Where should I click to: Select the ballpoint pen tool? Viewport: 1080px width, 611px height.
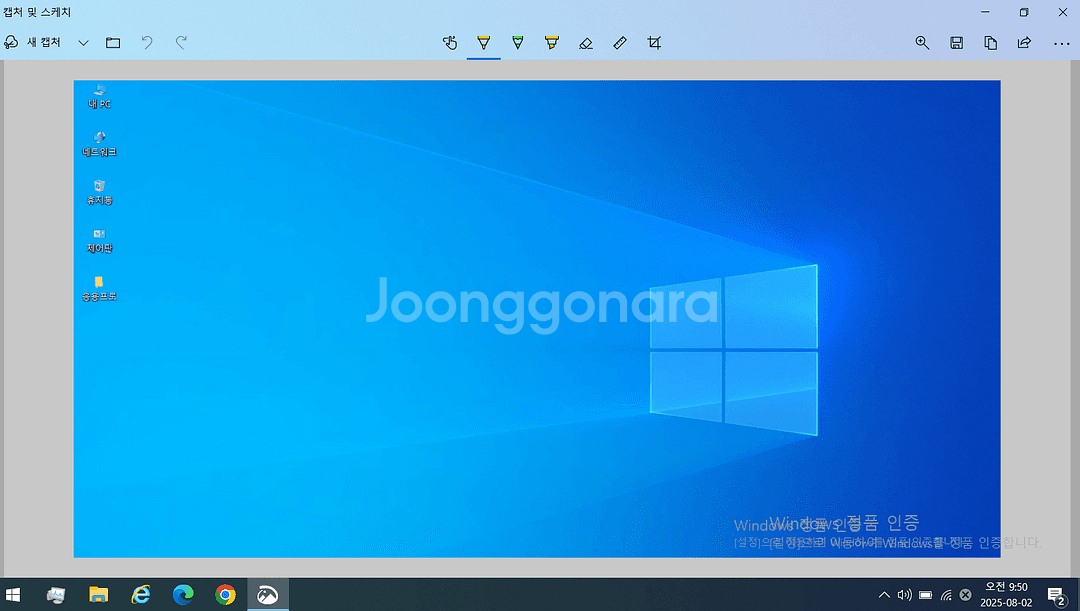[x=484, y=43]
